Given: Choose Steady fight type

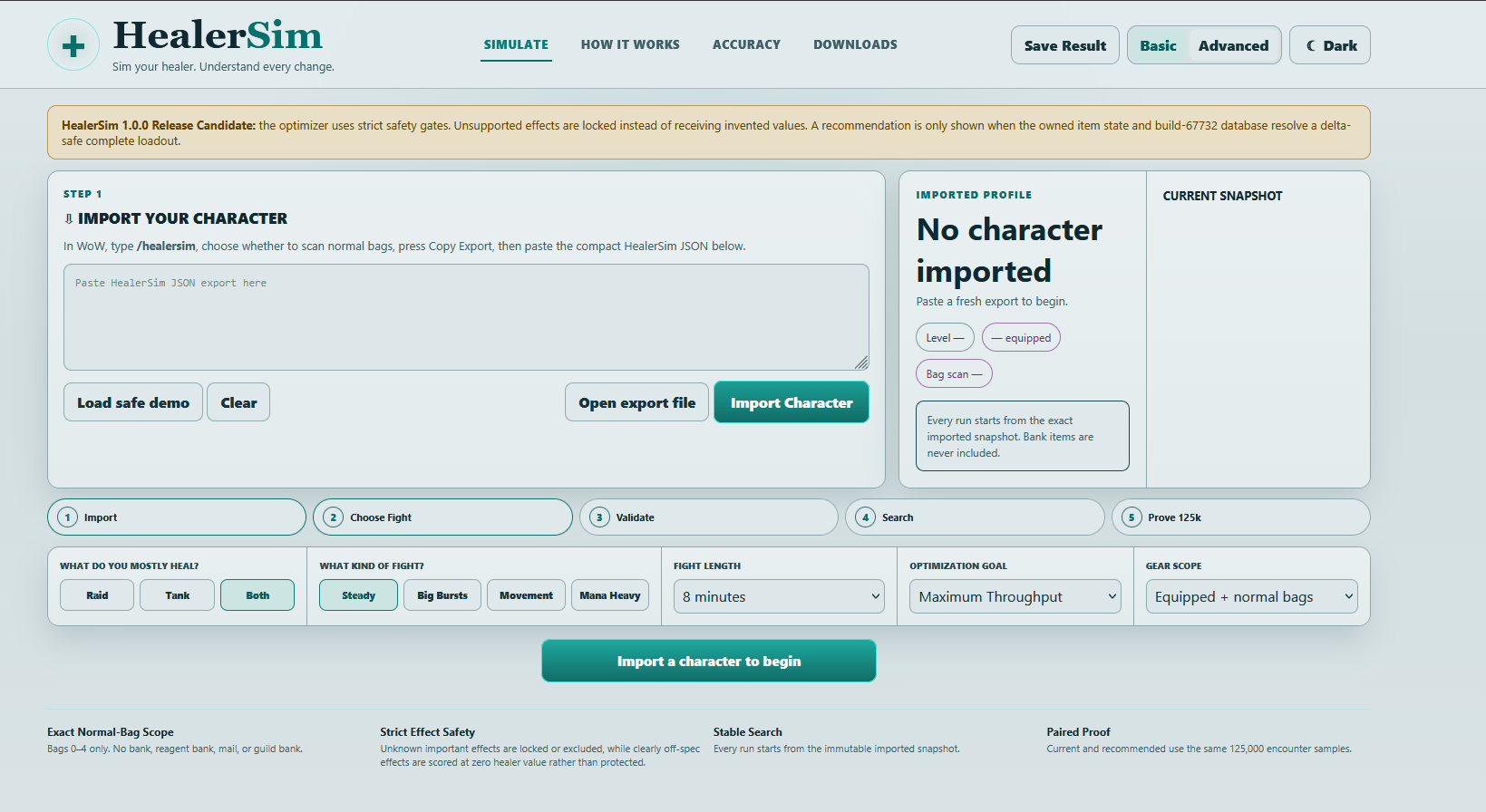Looking at the screenshot, I should click(358, 595).
